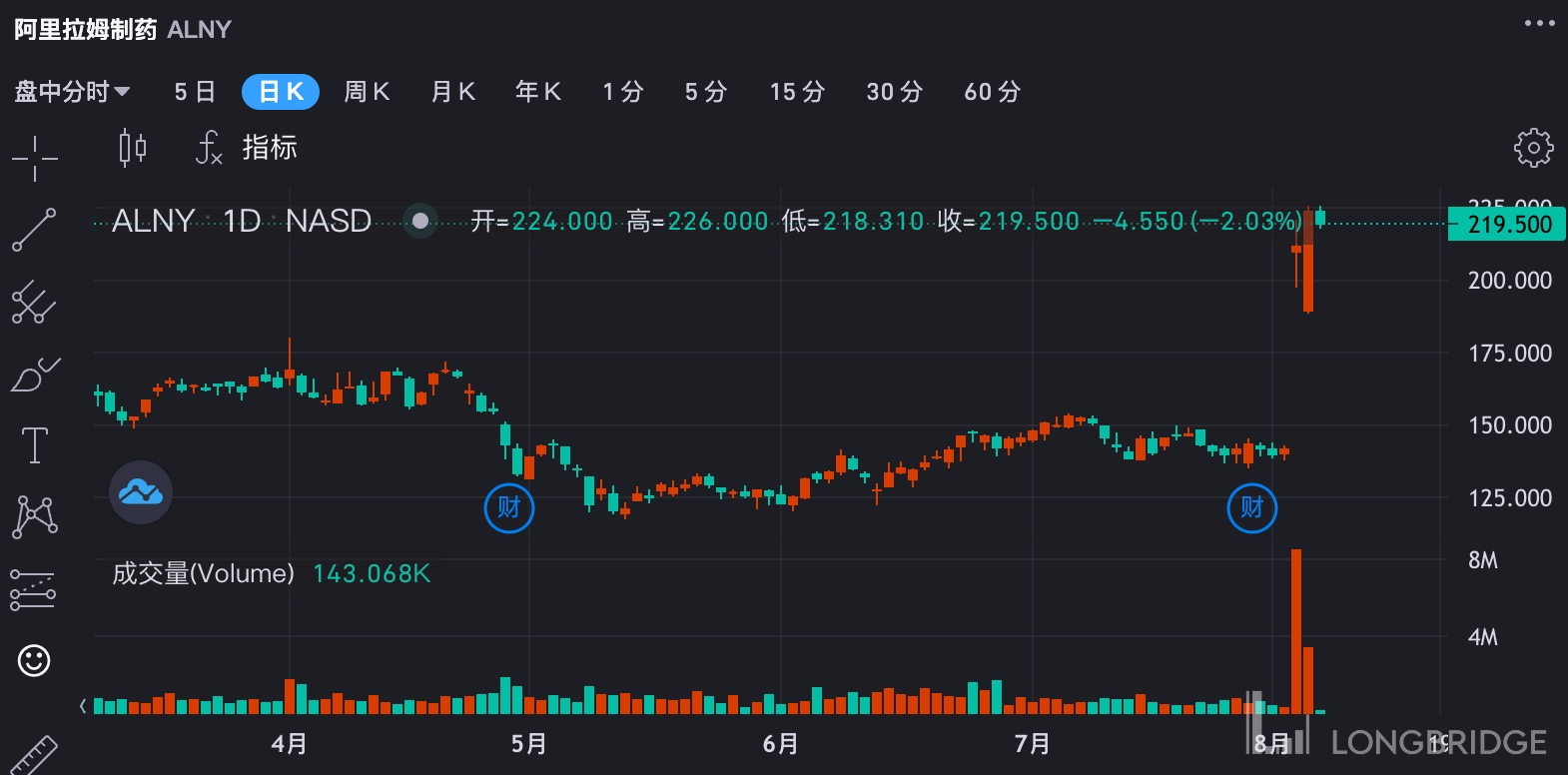Click the blue cloud chart logo button
The image size is (1568, 775).
pos(141,492)
